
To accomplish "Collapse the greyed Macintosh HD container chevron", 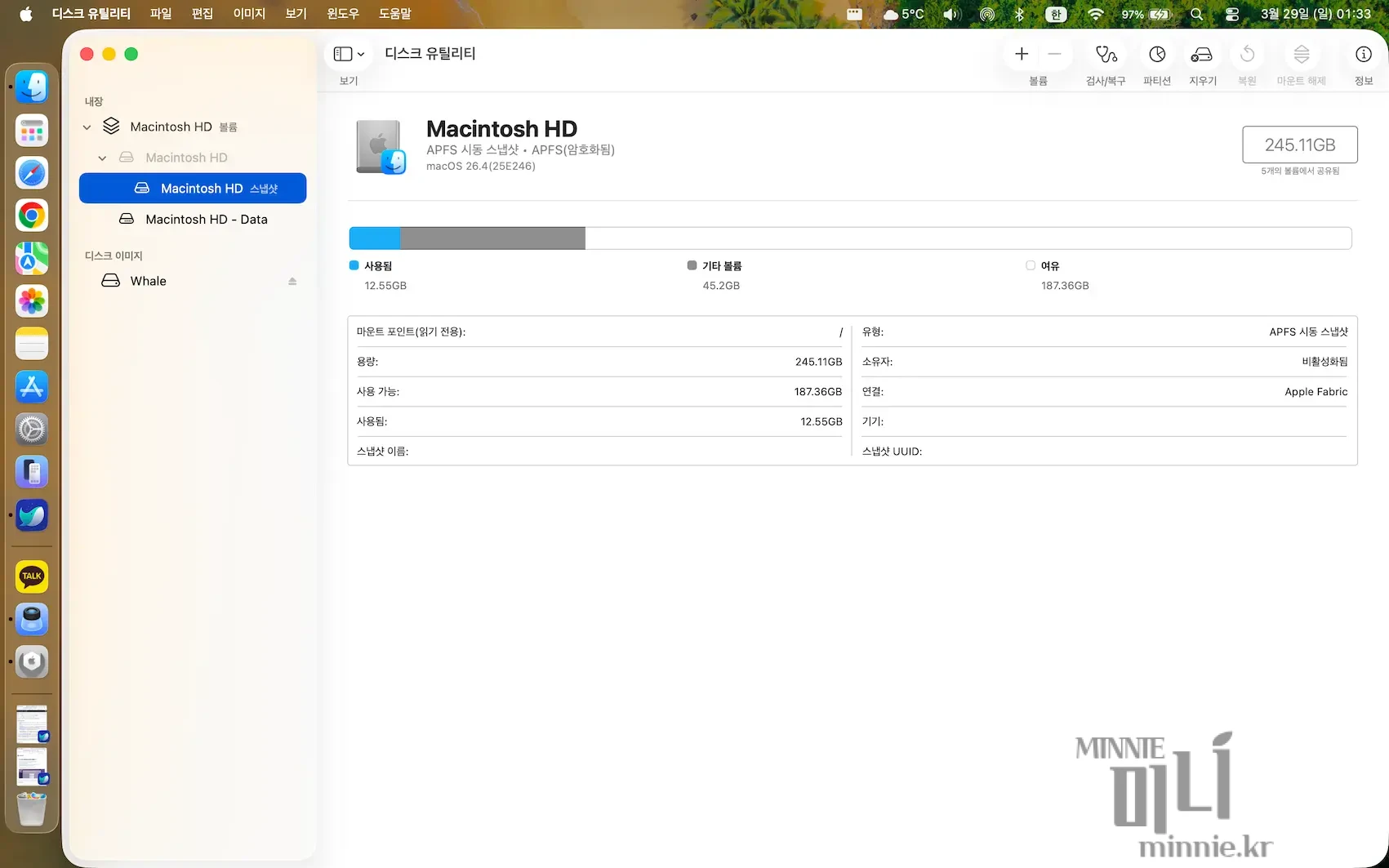I will (102, 158).
